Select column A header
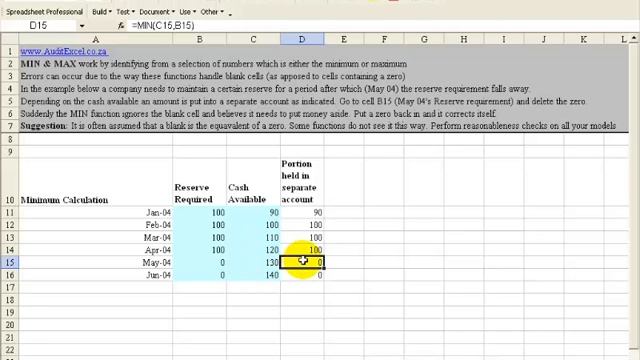The image size is (640, 360). click(96, 40)
